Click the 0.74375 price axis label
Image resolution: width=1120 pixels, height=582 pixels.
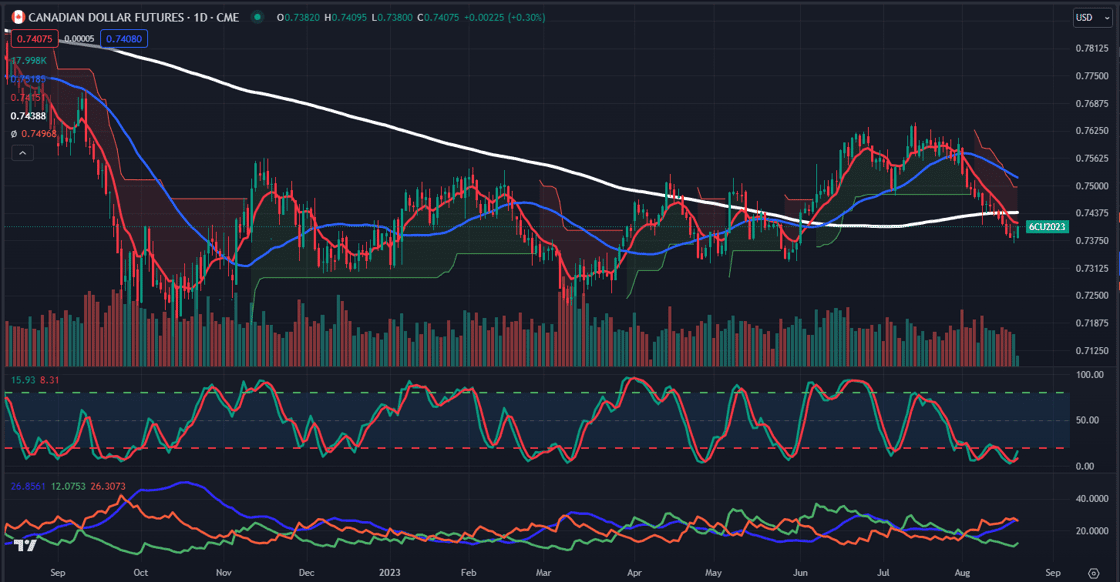tap(1092, 213)
